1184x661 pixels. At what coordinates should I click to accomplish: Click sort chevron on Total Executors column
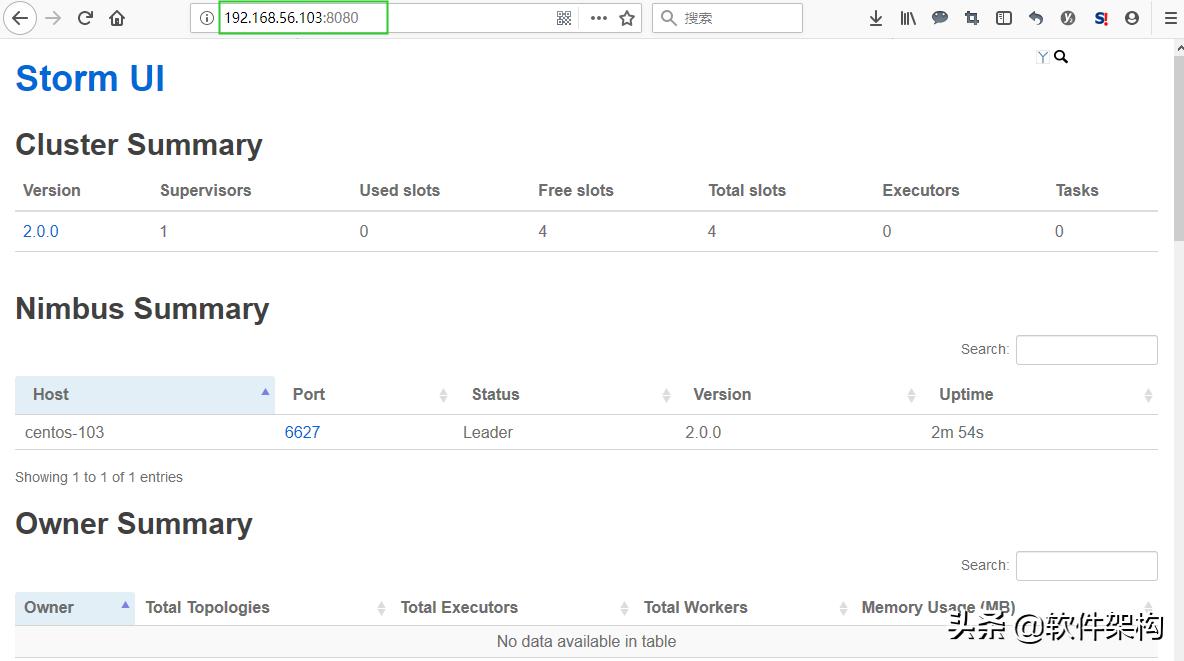[x=624, y=607]
